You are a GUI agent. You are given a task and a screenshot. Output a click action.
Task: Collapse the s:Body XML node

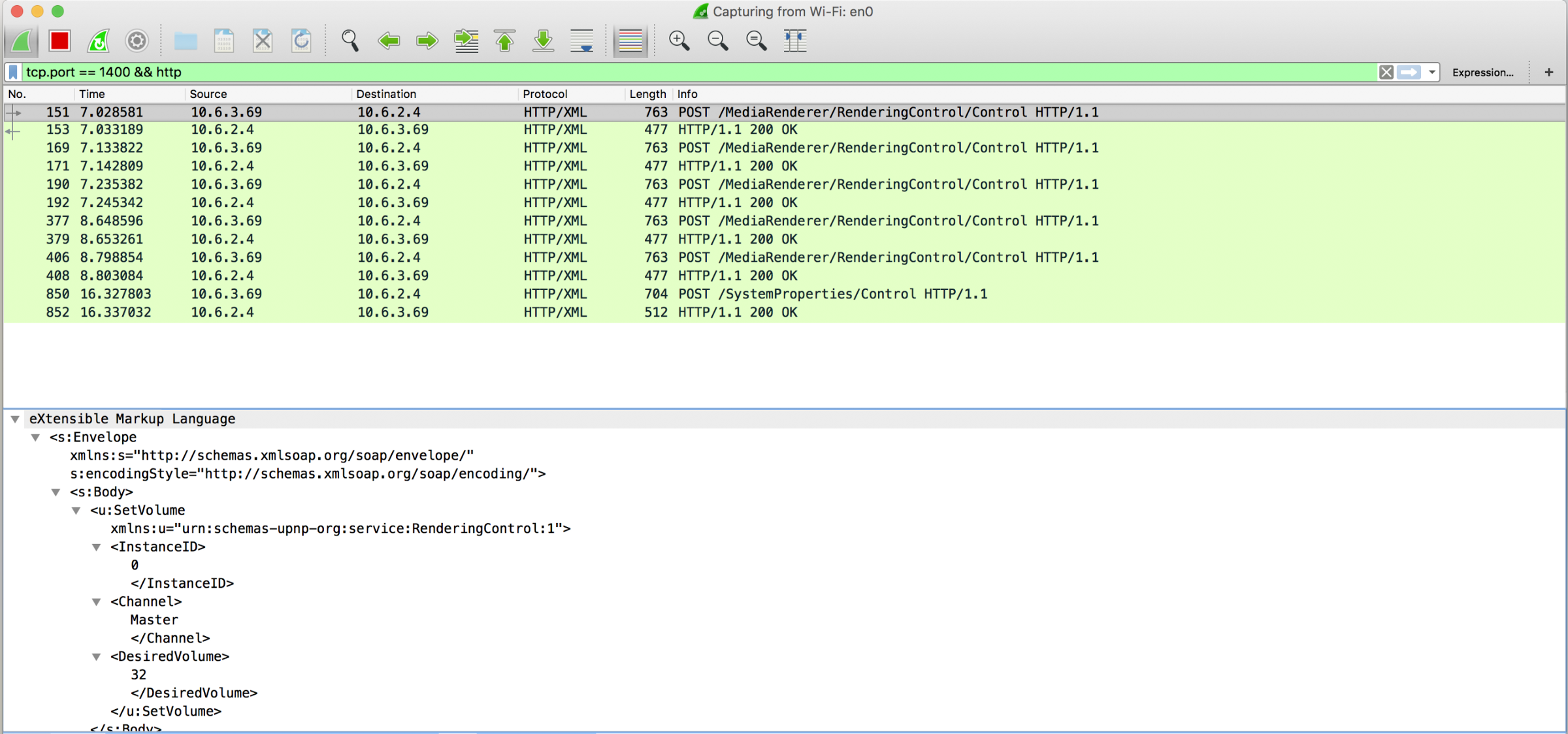[x=56, y=492]
